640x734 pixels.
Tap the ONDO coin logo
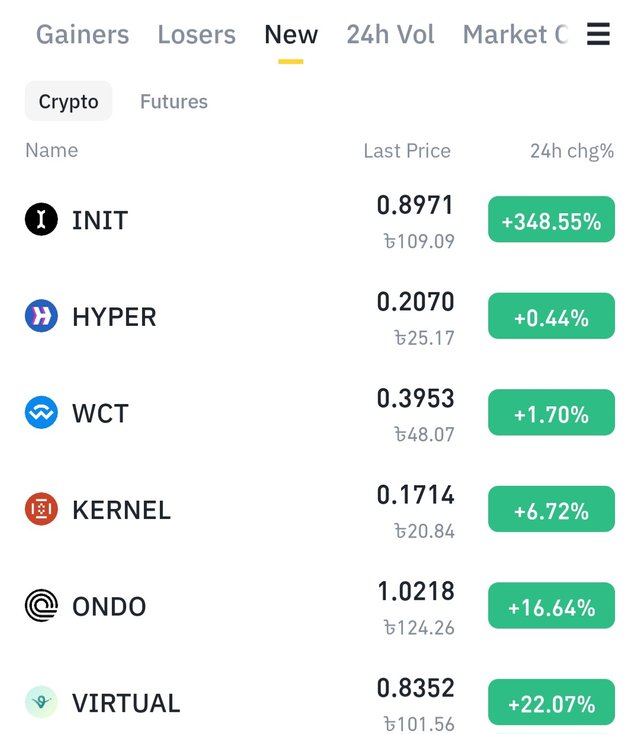(x=41, y=605)
